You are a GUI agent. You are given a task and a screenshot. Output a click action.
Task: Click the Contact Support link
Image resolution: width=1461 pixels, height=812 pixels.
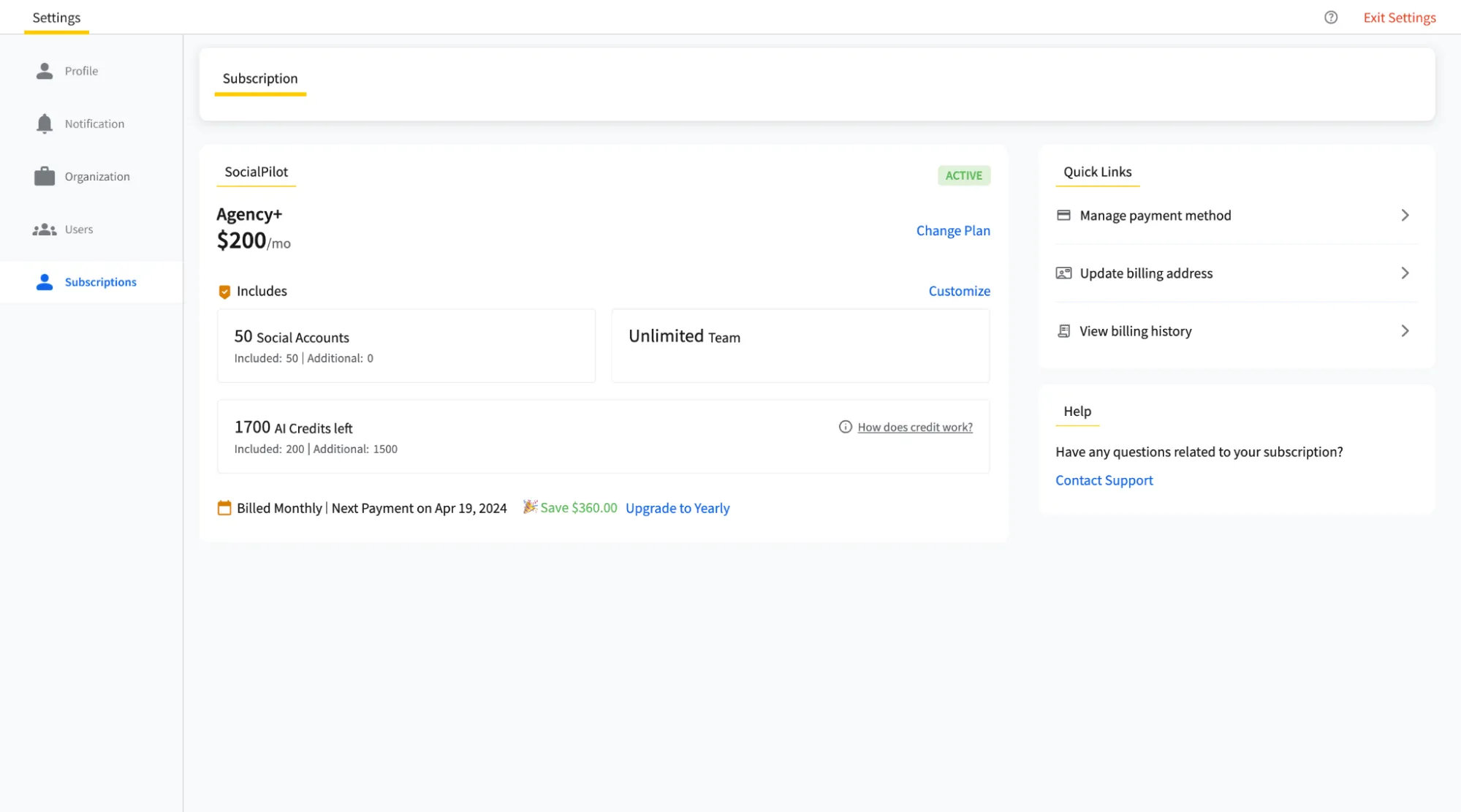point(1104,480)
